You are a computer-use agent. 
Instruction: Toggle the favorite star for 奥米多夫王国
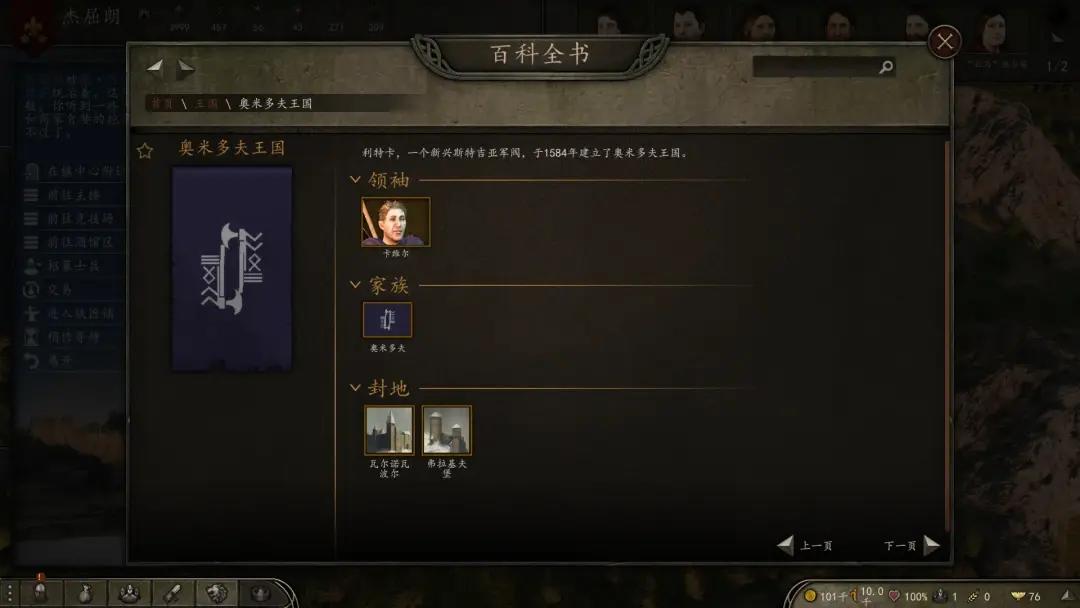point(145,151)
